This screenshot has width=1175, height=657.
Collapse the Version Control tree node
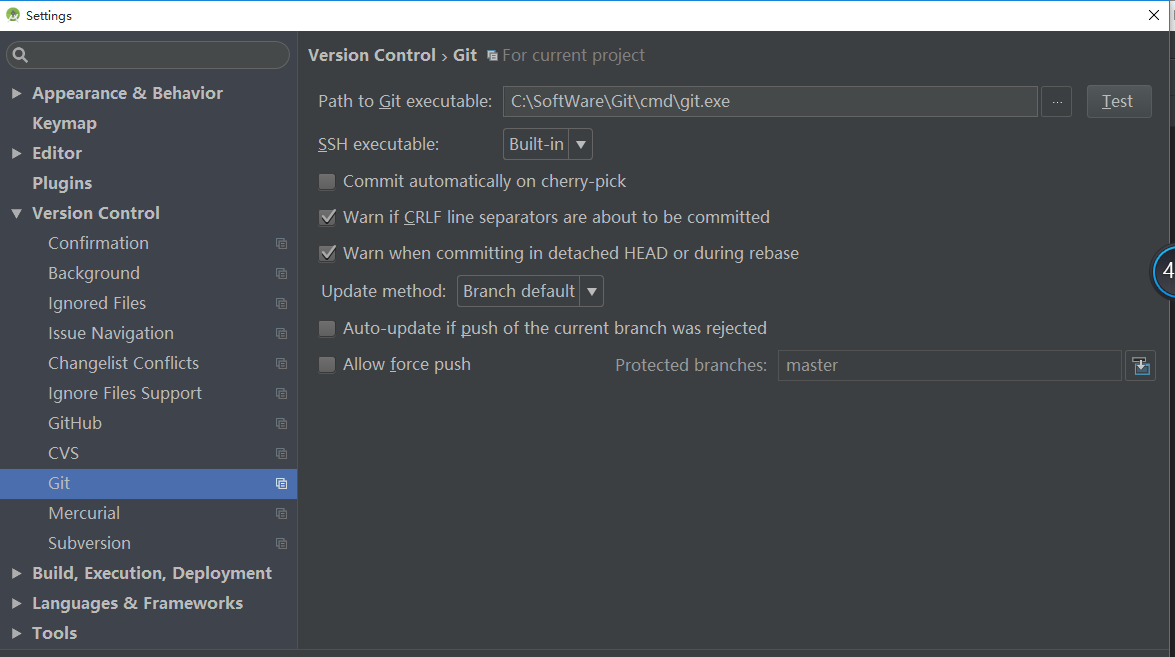[16, 213]
